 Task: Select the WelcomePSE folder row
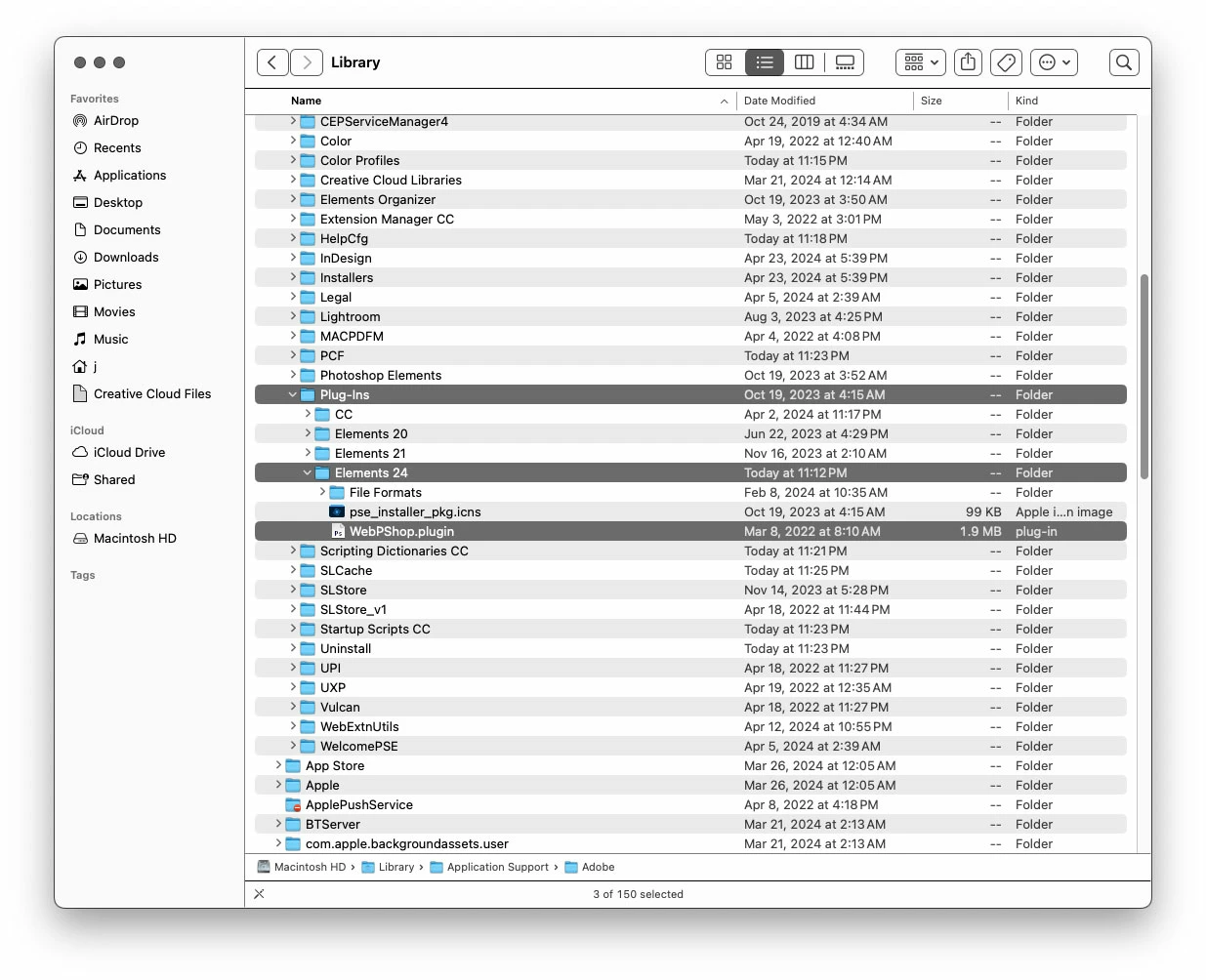coord(690,746)
